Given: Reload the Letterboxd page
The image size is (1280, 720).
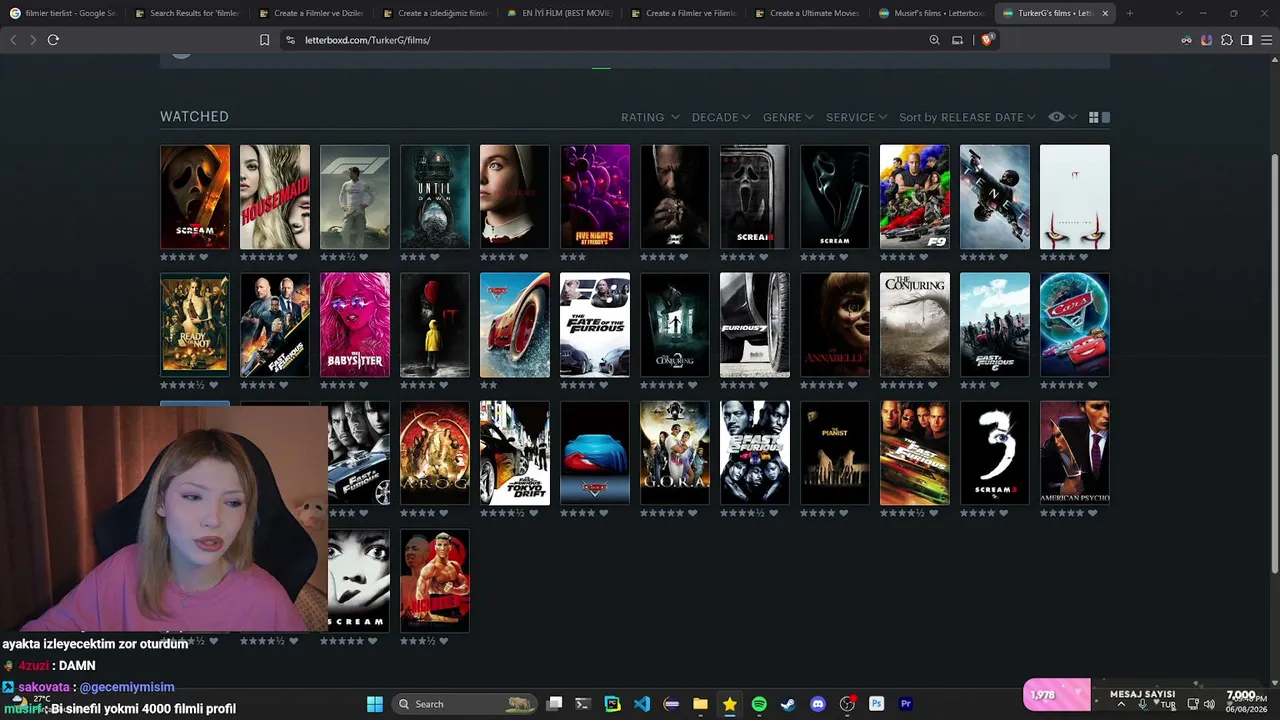Looking at the screenshot, I should point(53,40).
